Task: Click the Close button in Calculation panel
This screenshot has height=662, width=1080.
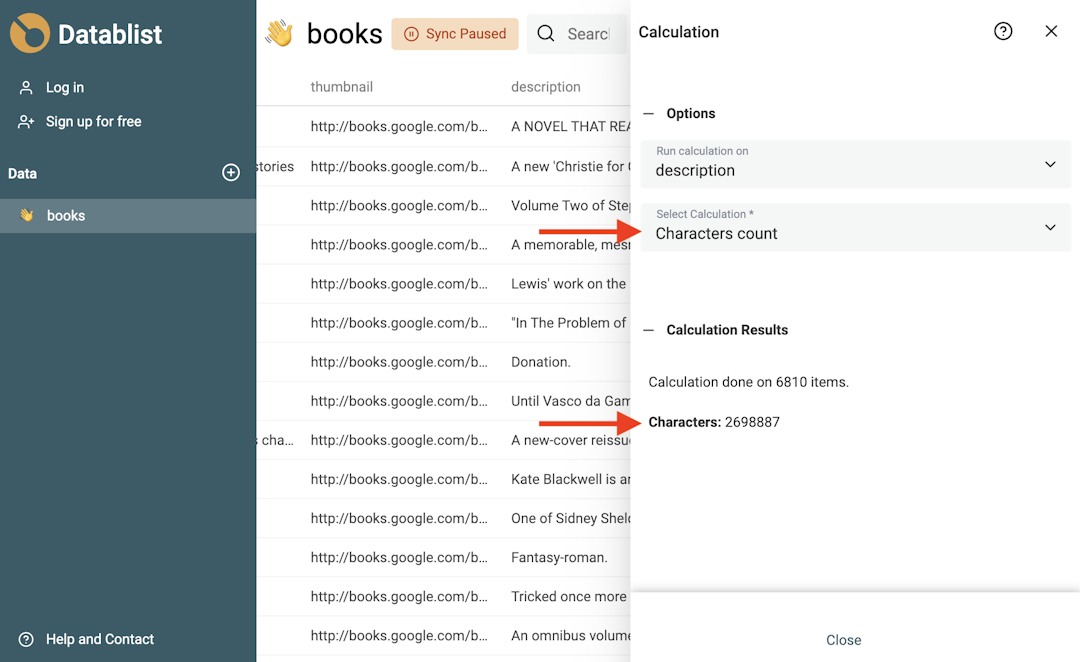Action: (843, 640)
